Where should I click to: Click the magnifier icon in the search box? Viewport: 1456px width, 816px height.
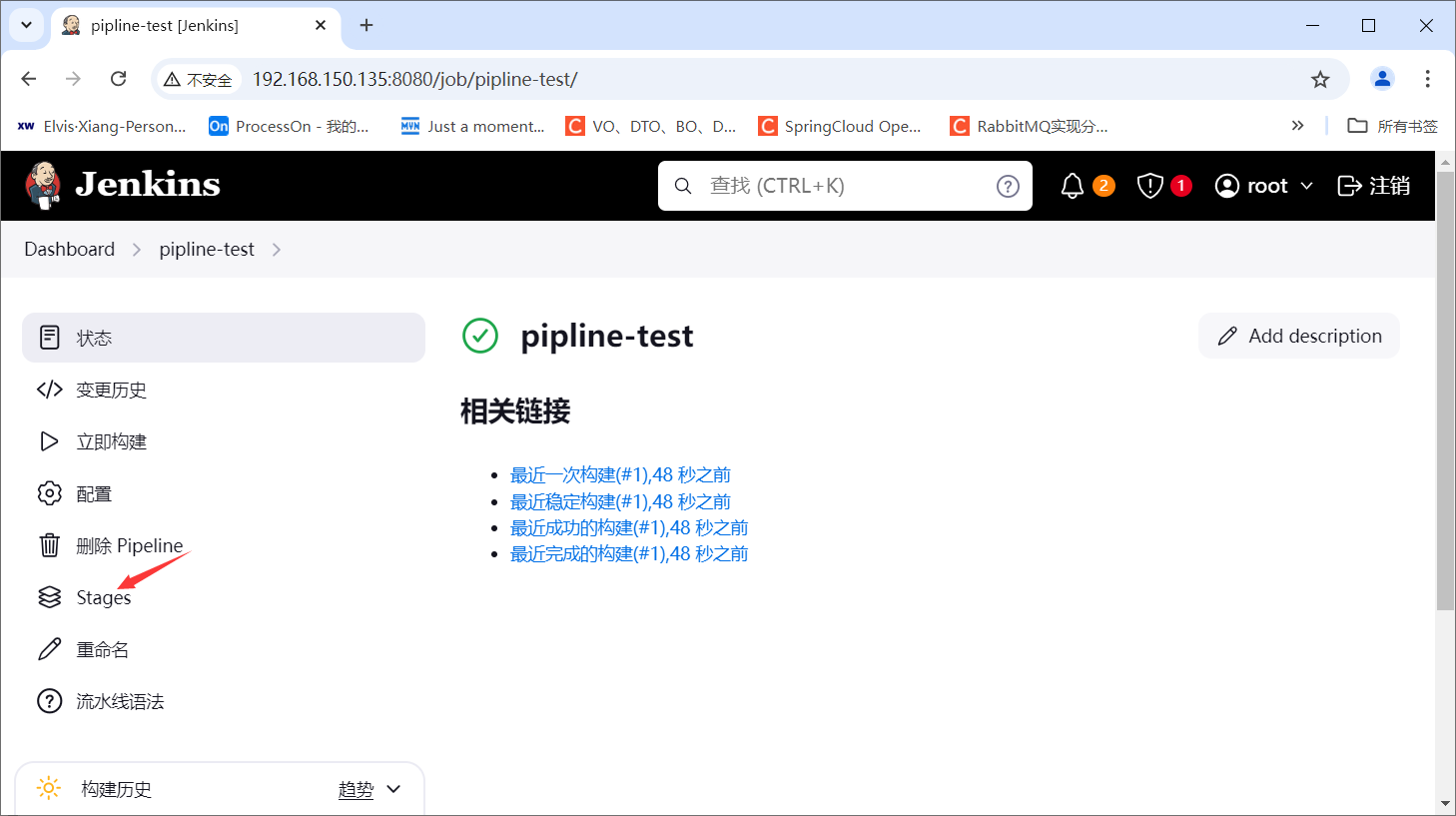click(x=683, y=186)
